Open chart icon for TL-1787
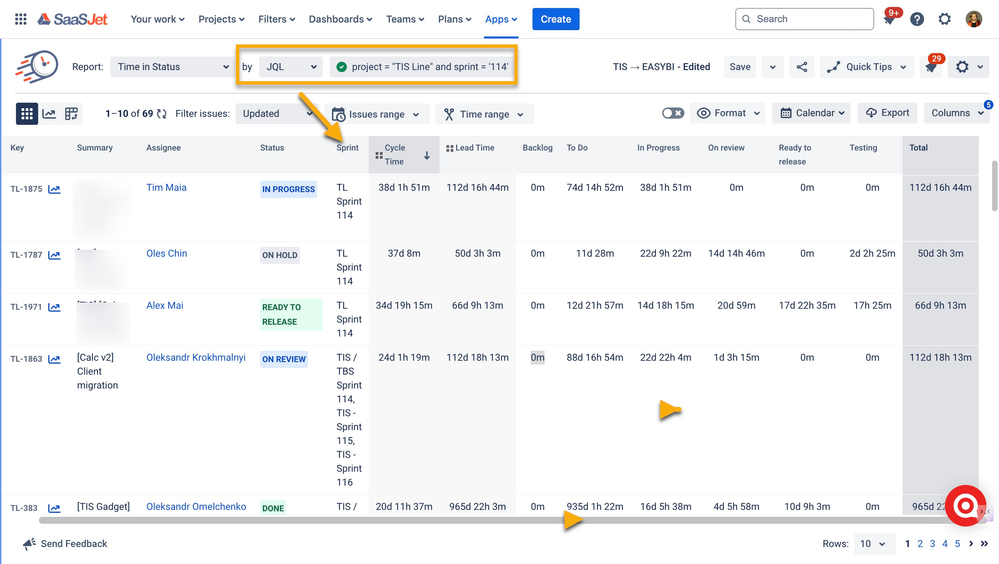 pos(54,255)
